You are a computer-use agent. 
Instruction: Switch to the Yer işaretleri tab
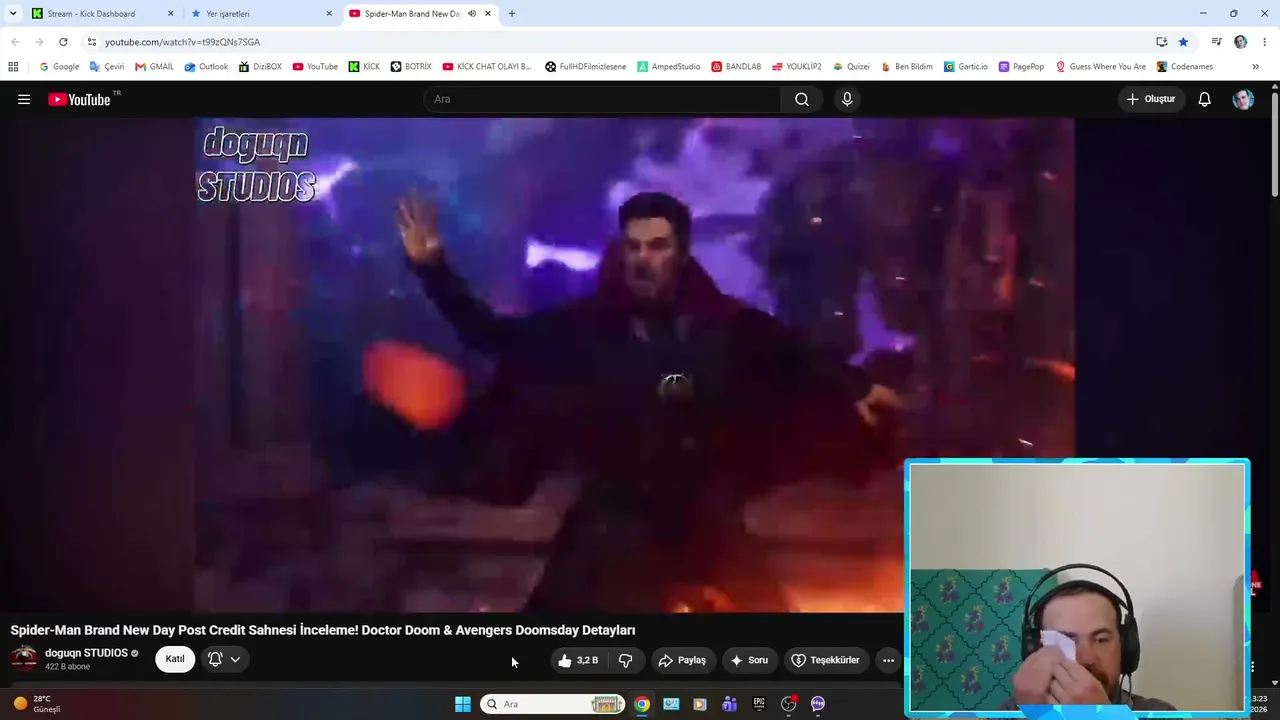pos(262,14)
